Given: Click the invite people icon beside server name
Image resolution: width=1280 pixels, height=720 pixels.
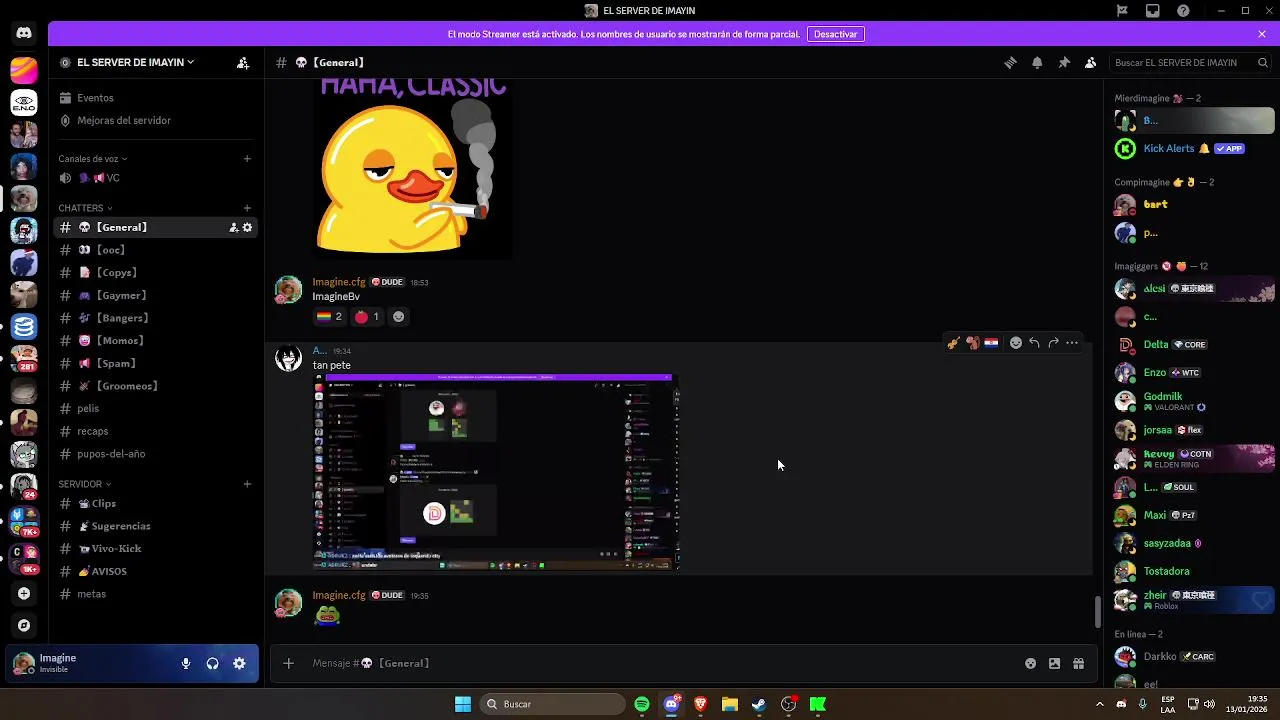Looking at the screenshot, I should click(243, 62).
